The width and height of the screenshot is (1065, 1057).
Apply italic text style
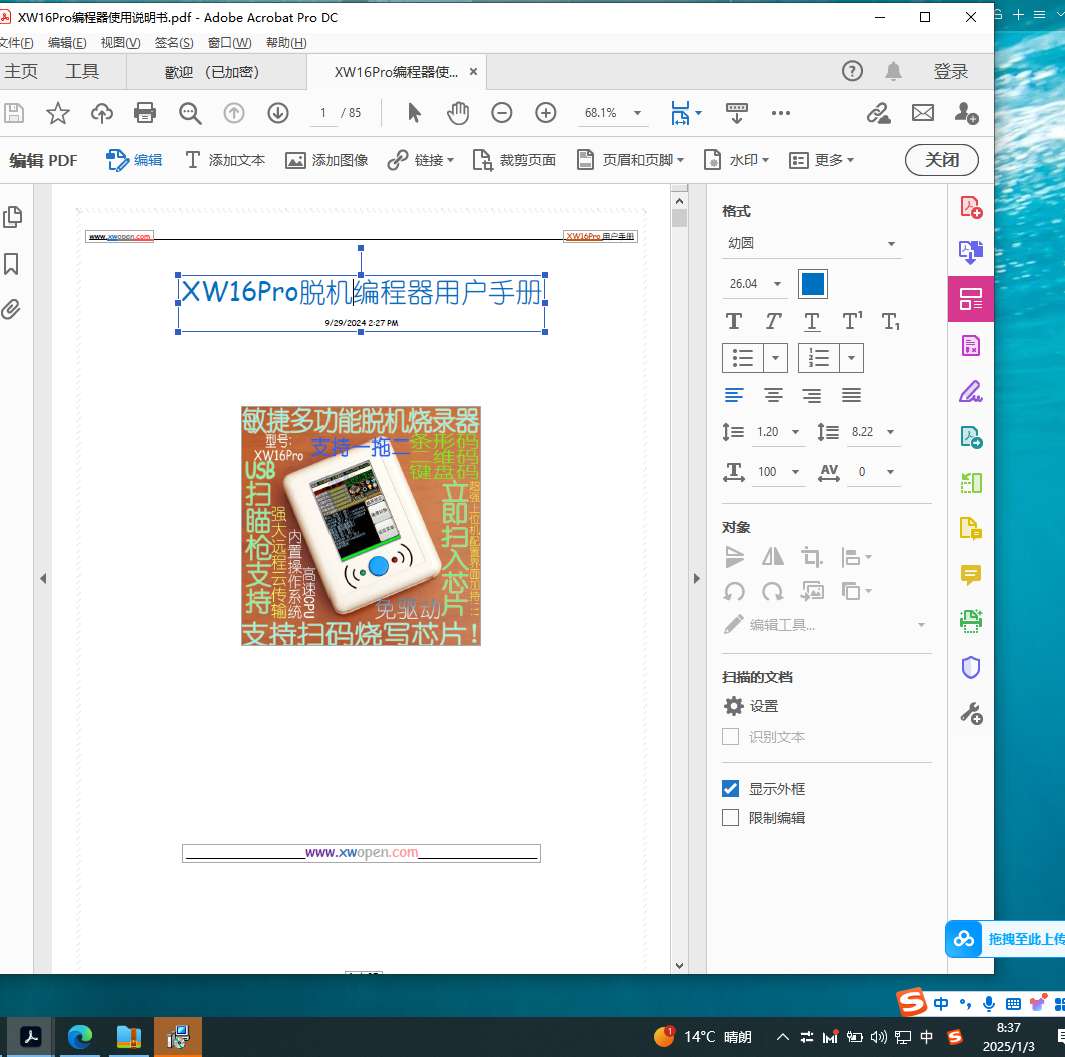coord(773,321)
